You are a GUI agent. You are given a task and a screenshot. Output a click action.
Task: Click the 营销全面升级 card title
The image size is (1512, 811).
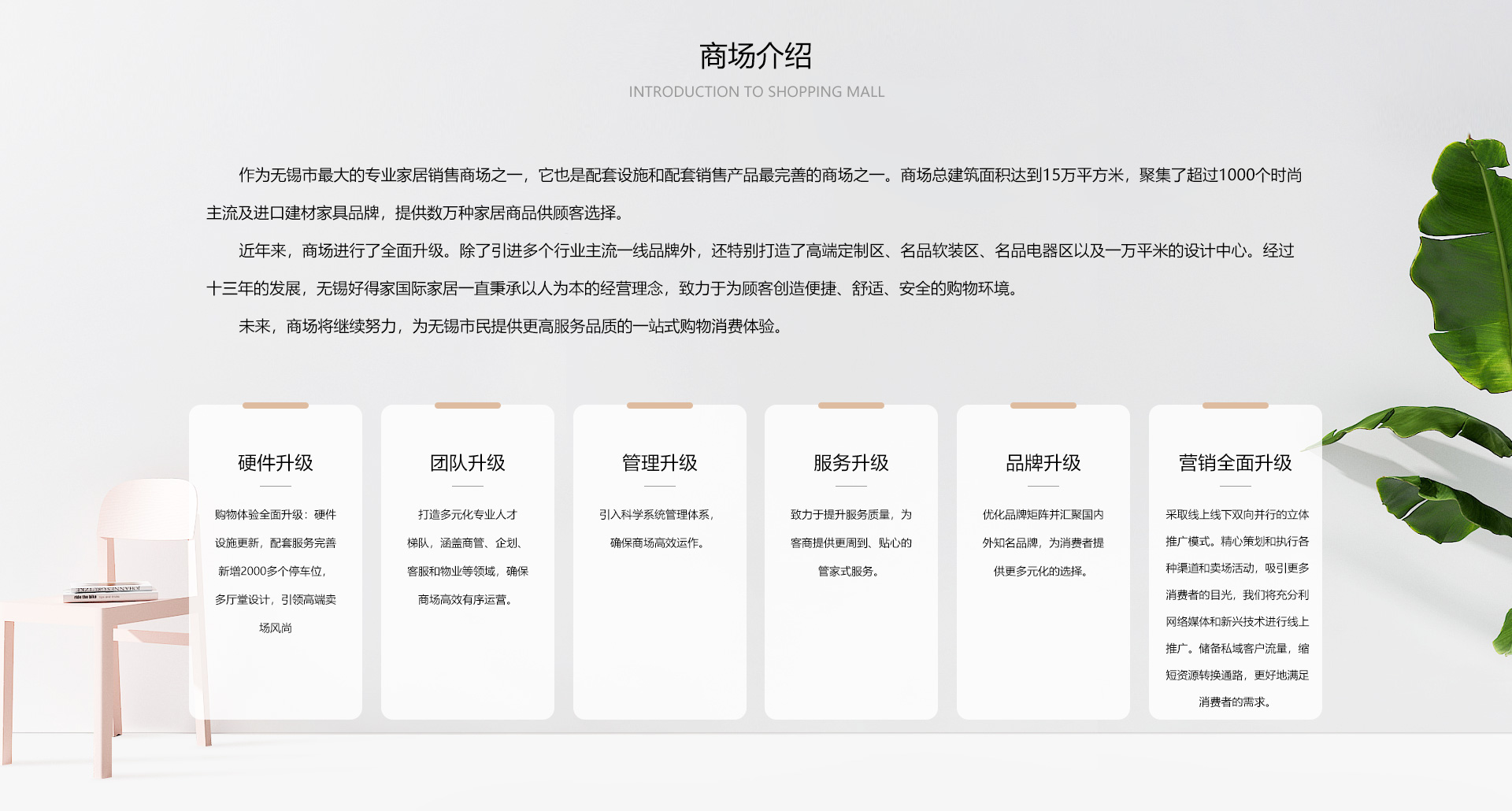coord(1235,463)
